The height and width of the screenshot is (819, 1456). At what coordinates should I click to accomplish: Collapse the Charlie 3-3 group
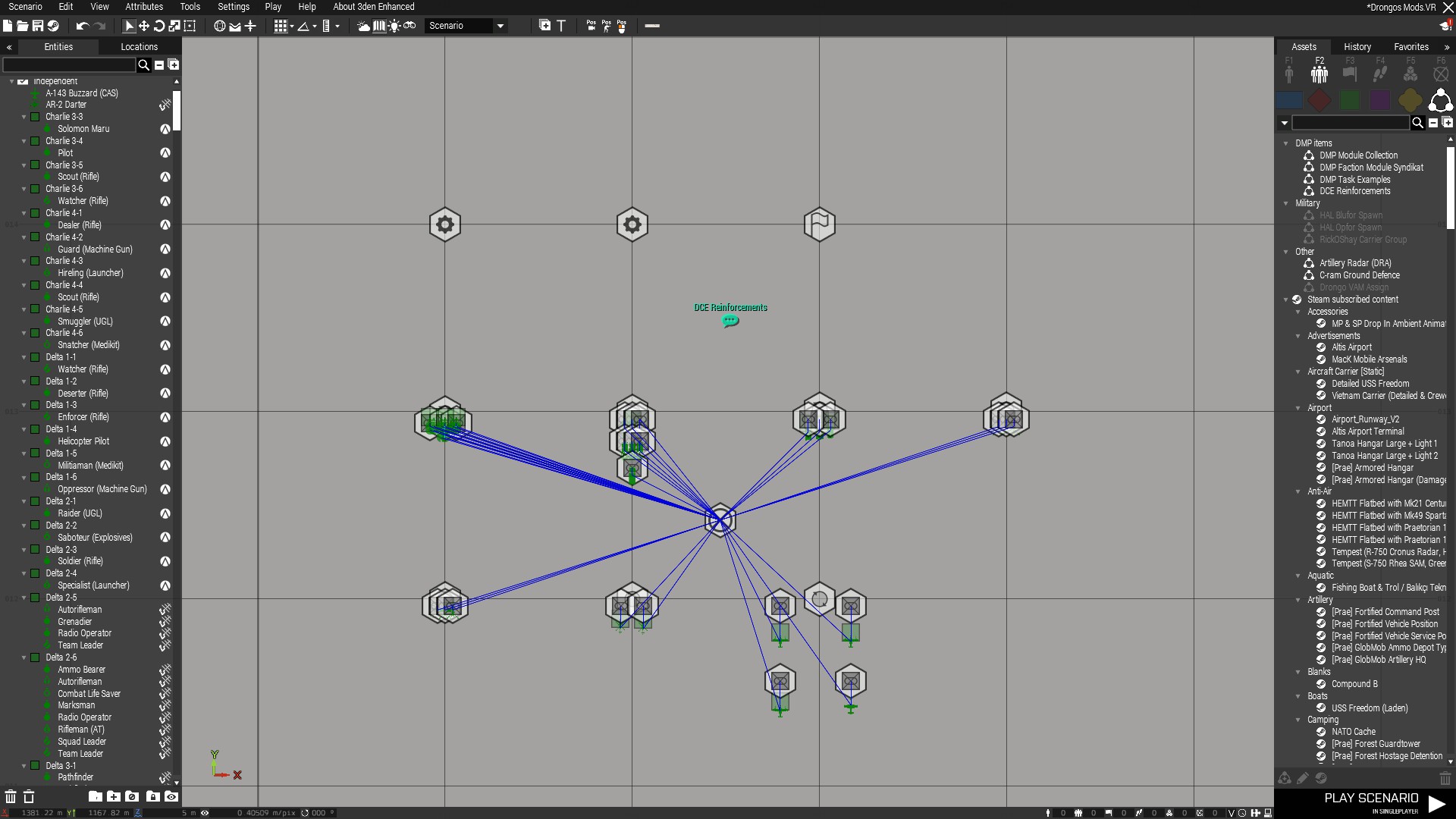pyautogui.click(x=24, y=117)
